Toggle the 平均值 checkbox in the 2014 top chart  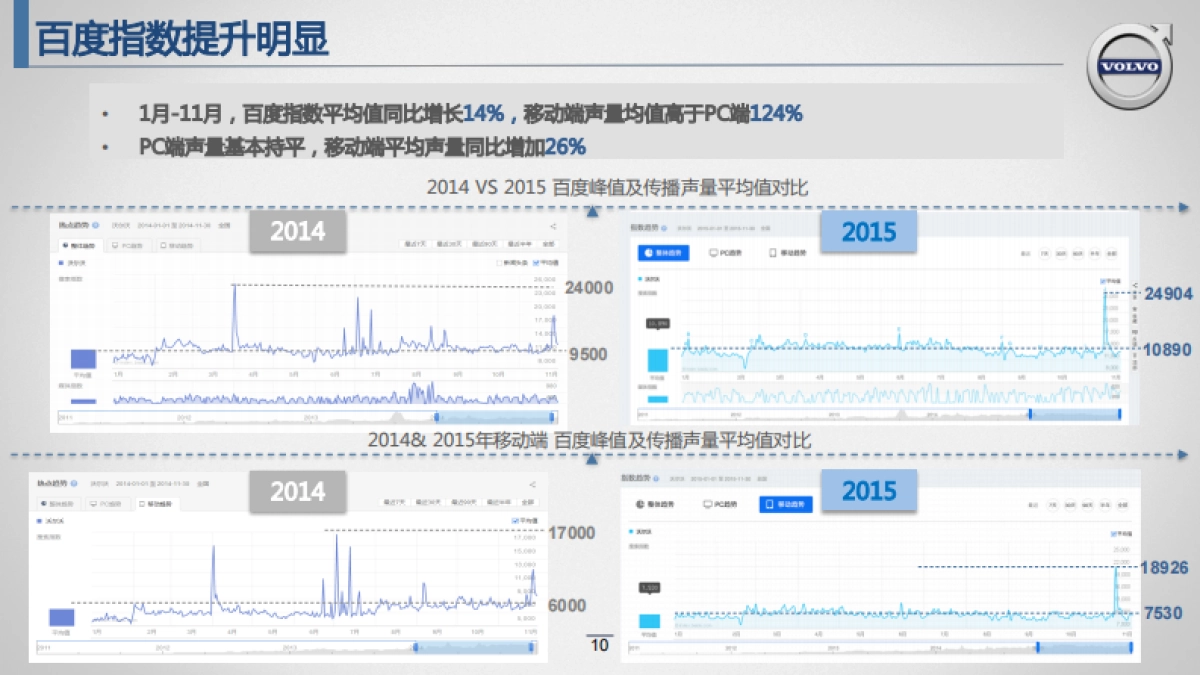pyautogui.click(x=536, y=263)
